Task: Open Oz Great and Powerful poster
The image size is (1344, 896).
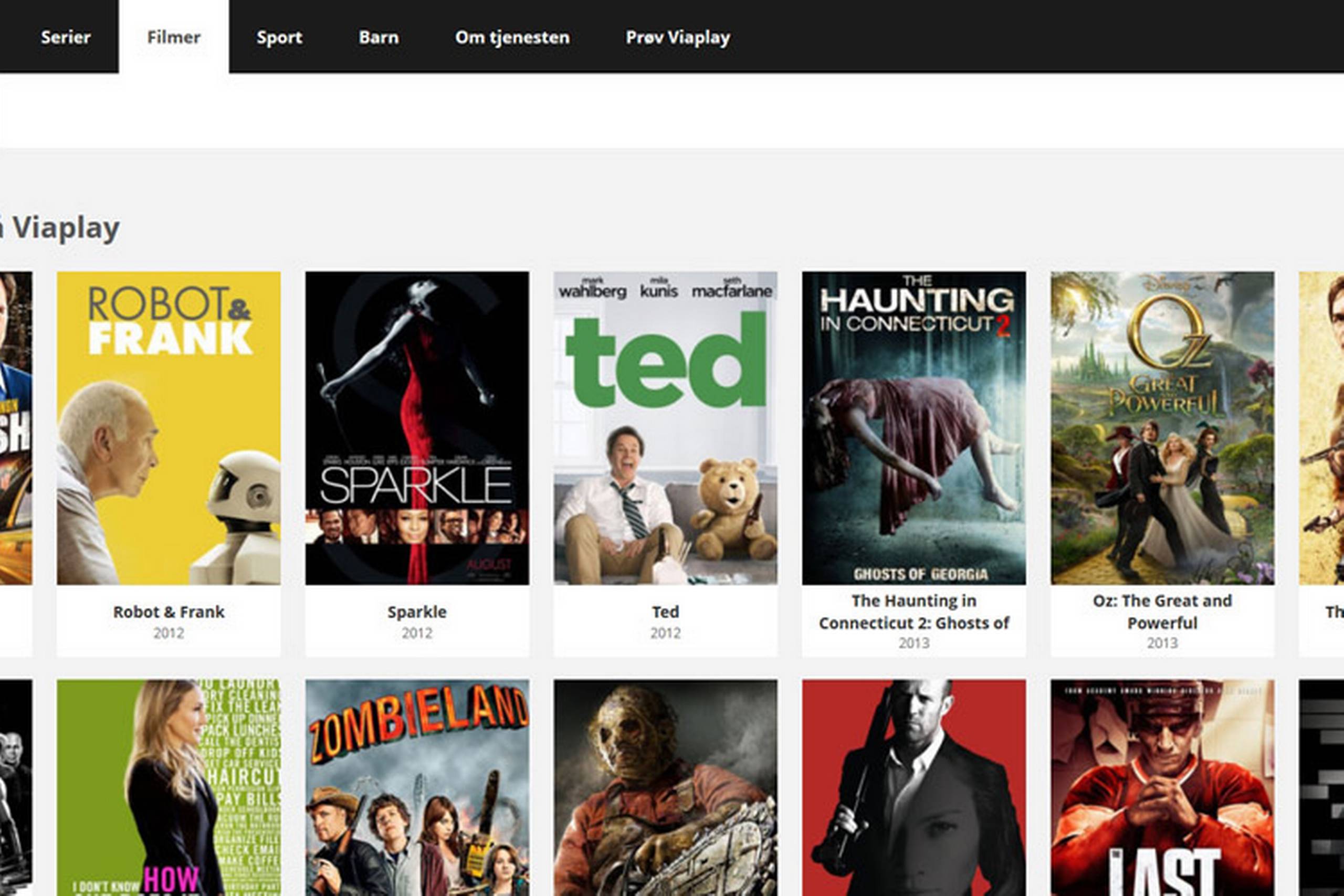Action: click(x=1162, y=427)
